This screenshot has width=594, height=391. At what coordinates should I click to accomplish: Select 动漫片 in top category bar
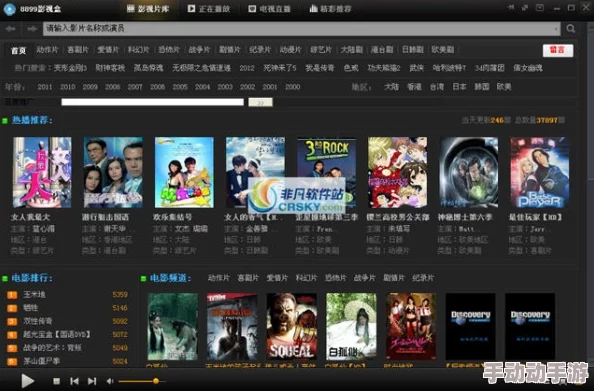click(291, 50)
